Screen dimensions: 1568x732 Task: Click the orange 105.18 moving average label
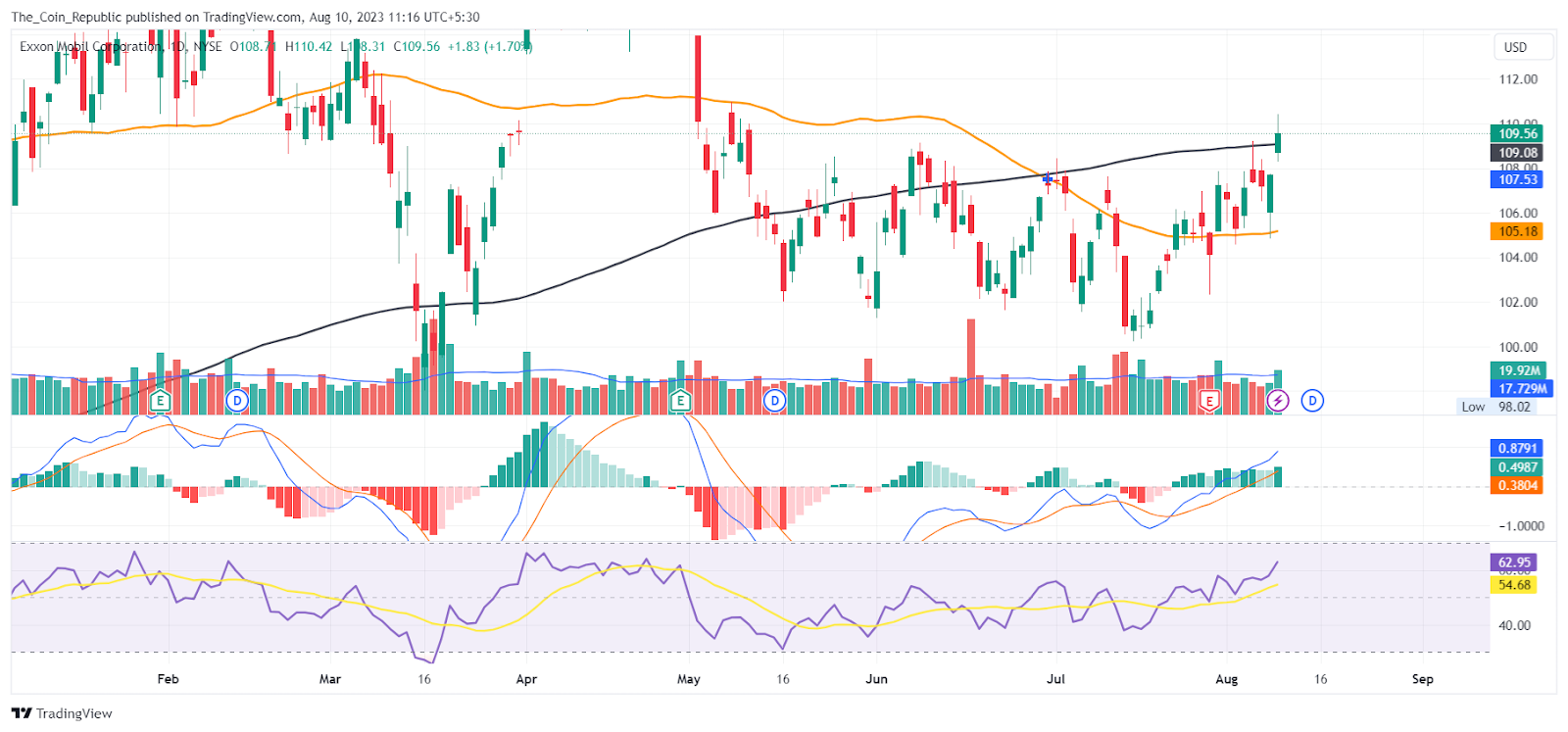pos(1518,231)
